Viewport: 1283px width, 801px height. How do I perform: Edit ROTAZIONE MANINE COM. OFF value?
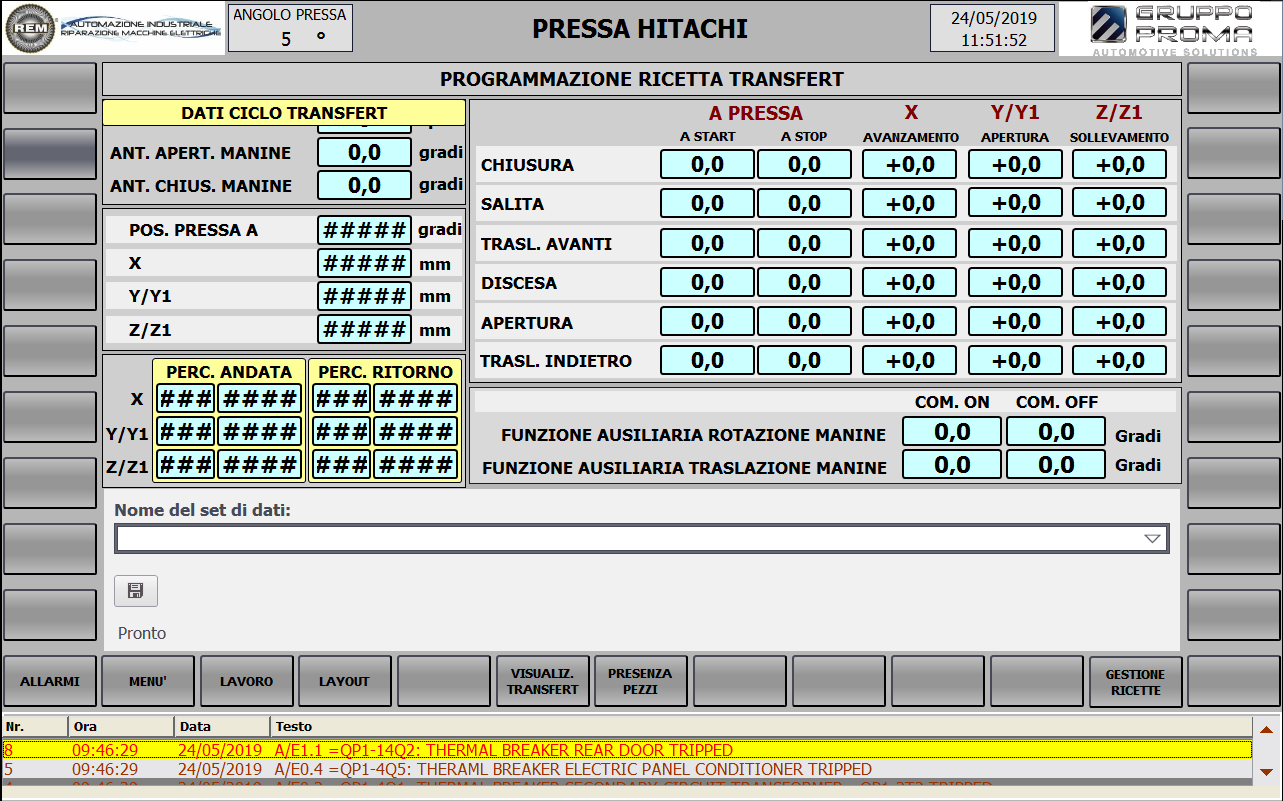[1056, 431]
